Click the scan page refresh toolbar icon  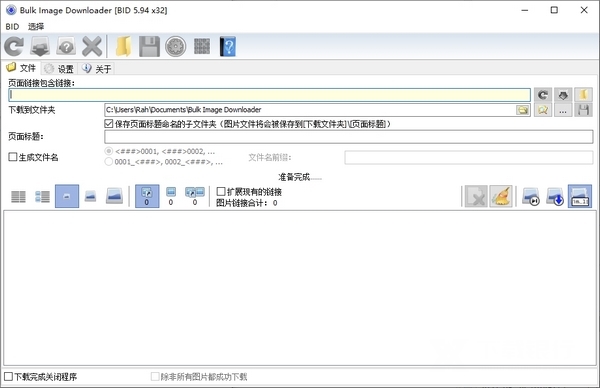click(14, 46)
